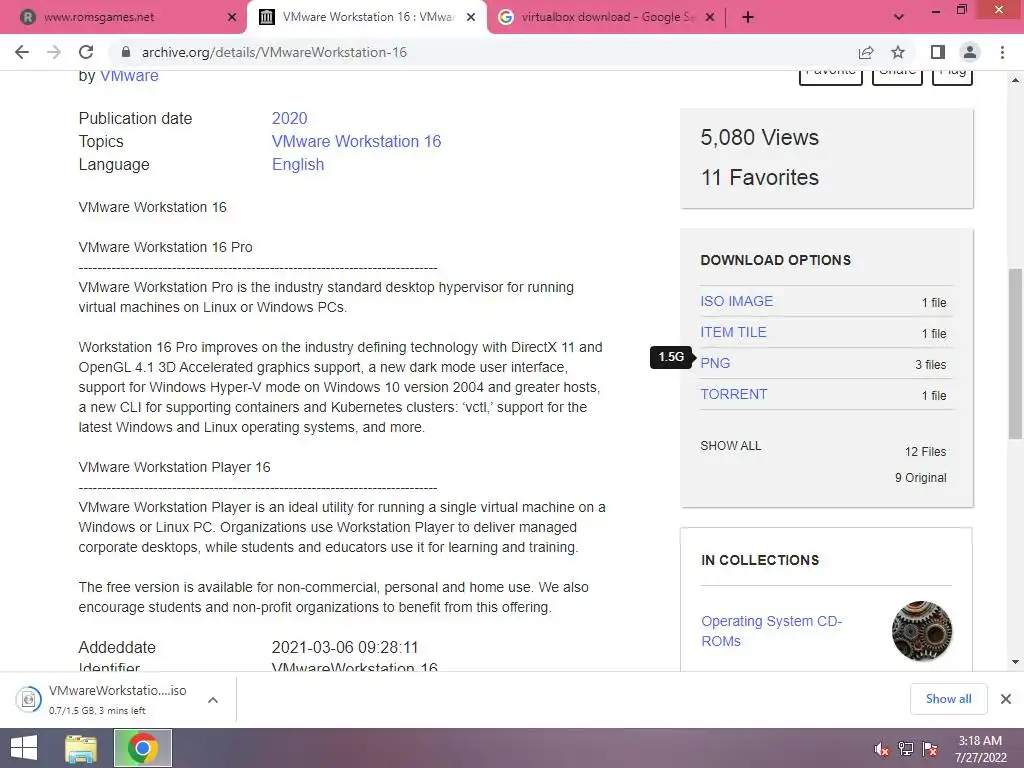
Task: Close the romsgames.net tab
Action: tap(231, 17)
